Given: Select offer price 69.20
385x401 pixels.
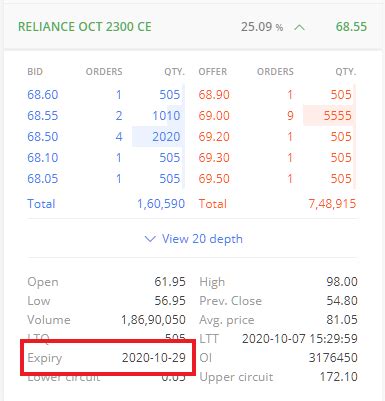Looking at the screenshot, I should [214, 137].
